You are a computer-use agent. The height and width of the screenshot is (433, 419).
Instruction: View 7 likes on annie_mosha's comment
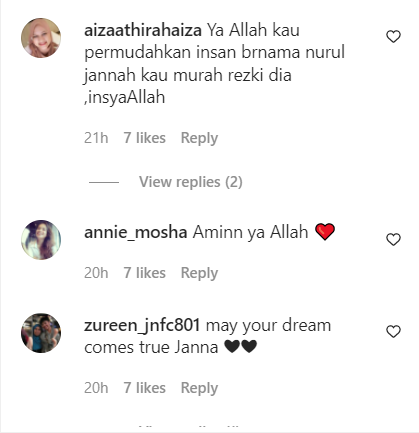point(145,273)
